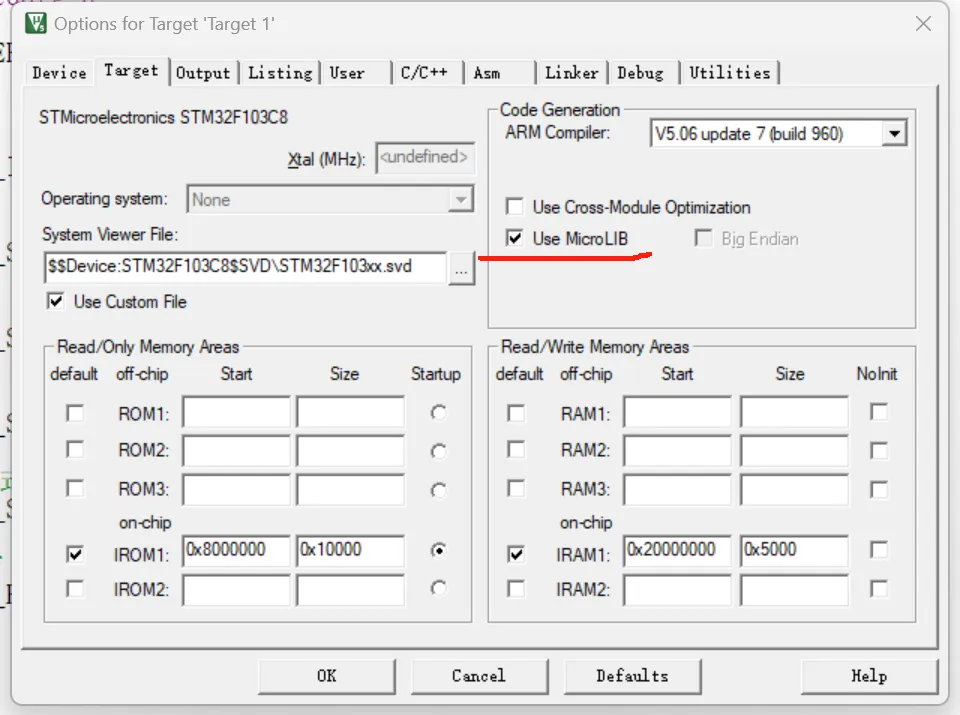Click the ROM3 Size field
Image resolution: width=960 pixels, height=715 pixels.
tap(351, 490)
